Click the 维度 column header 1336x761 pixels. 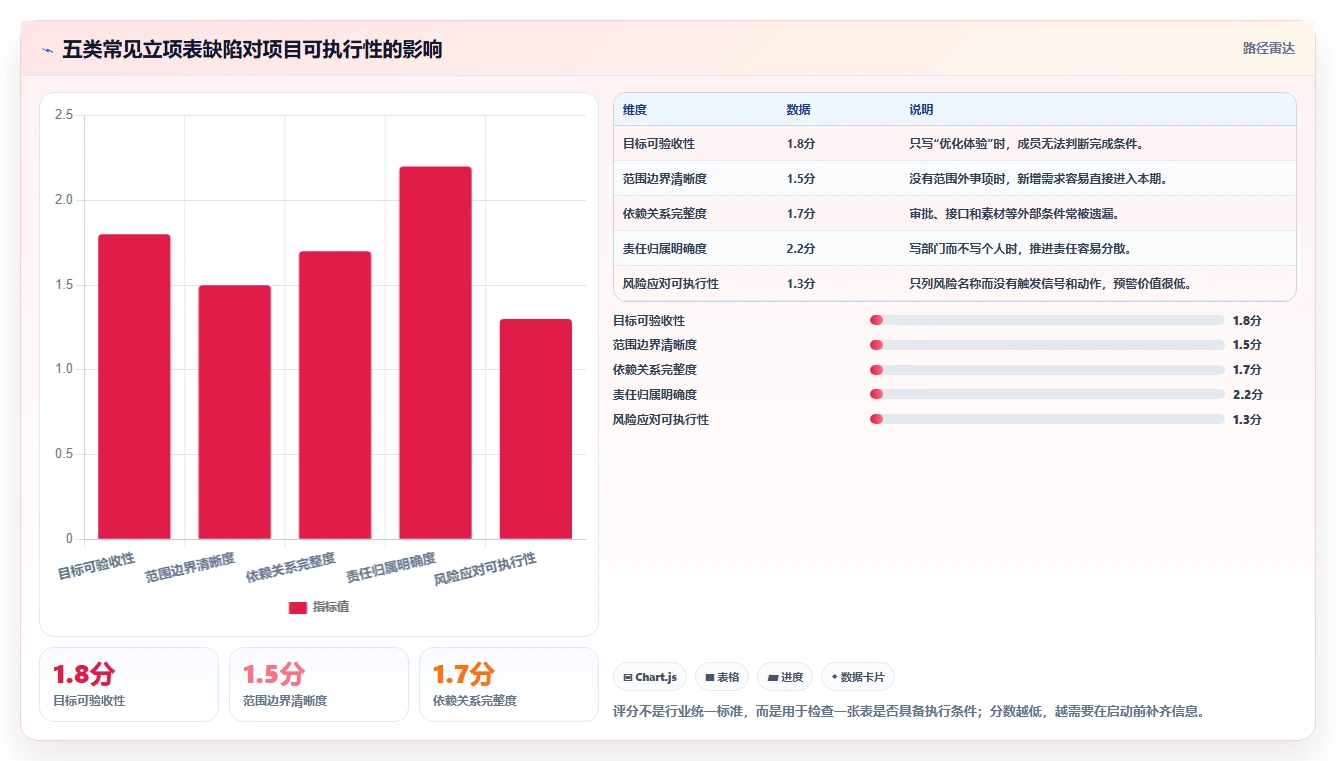pyautogui.click(x=635, y=110)
